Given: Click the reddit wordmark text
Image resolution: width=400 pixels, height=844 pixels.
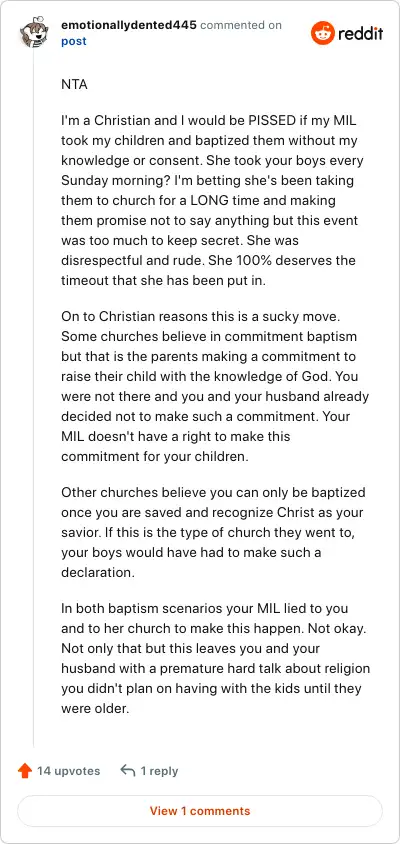Looking at the screenshot, I should 361,33.
